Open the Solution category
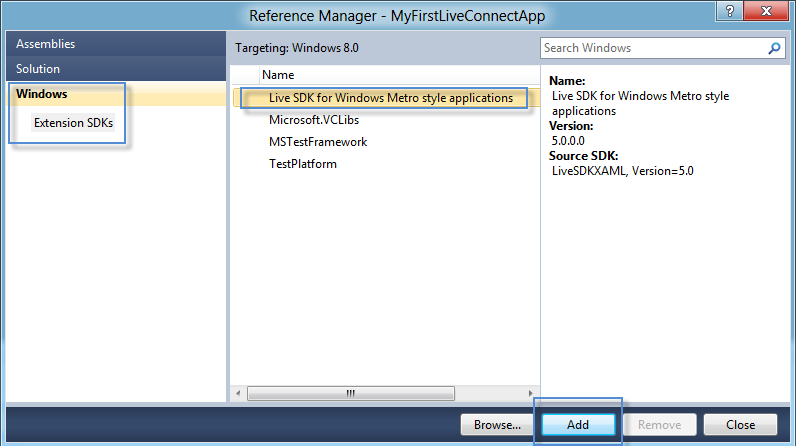This screenshot has width=796, height=446. [x=116, y=68]
